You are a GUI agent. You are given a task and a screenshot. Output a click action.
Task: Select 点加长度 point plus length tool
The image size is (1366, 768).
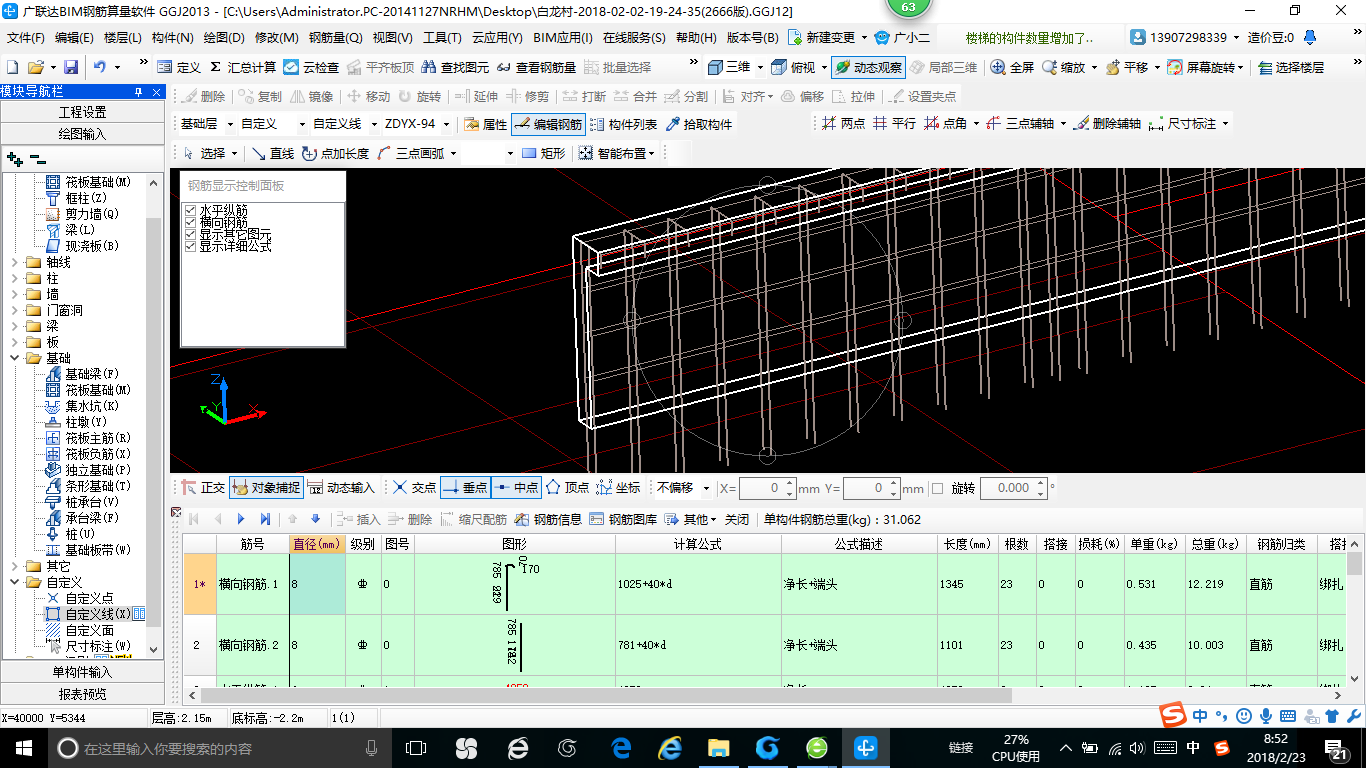335,153
